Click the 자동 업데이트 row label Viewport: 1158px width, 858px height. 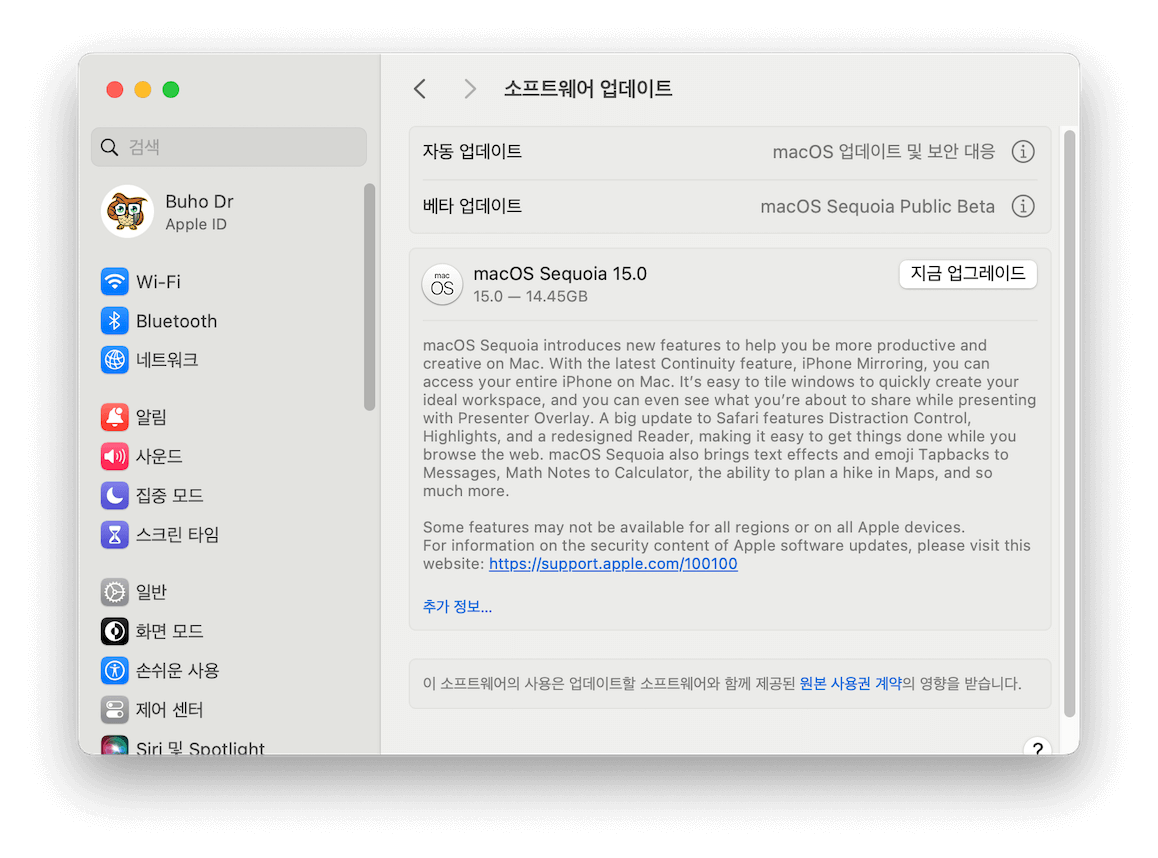tap(472, 151)
